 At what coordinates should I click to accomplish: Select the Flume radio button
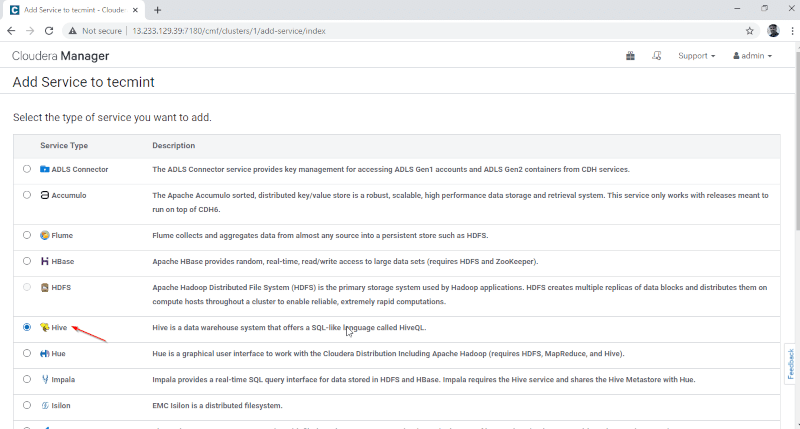[x=27, y=235]
